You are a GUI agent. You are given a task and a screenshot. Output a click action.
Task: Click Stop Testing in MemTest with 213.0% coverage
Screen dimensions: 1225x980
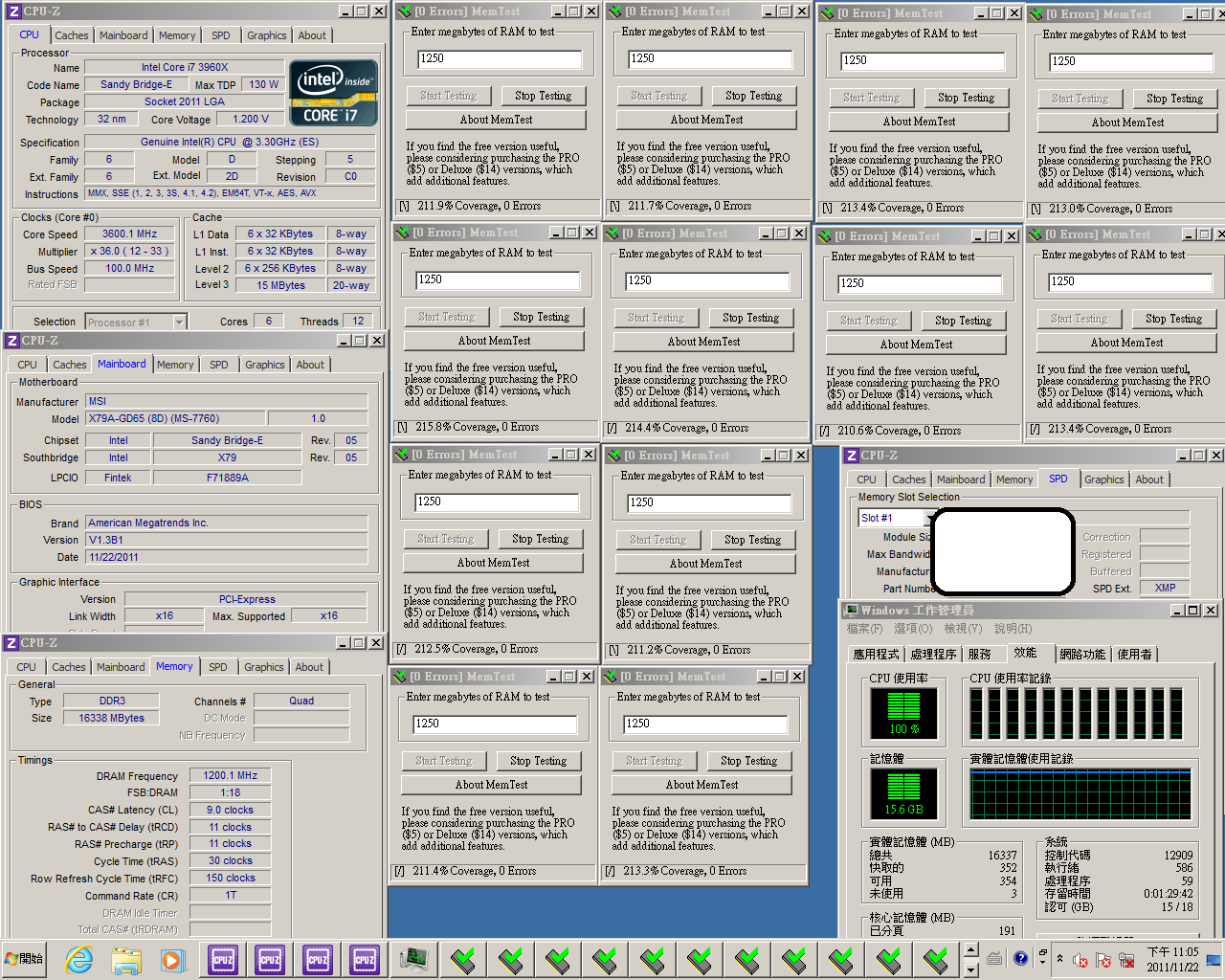click(x=1174, y=99)
